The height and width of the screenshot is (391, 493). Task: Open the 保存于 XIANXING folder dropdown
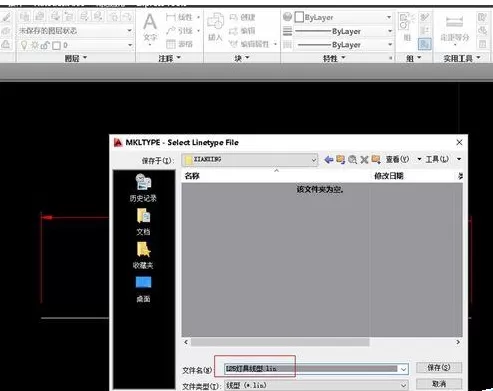point(250,160)
